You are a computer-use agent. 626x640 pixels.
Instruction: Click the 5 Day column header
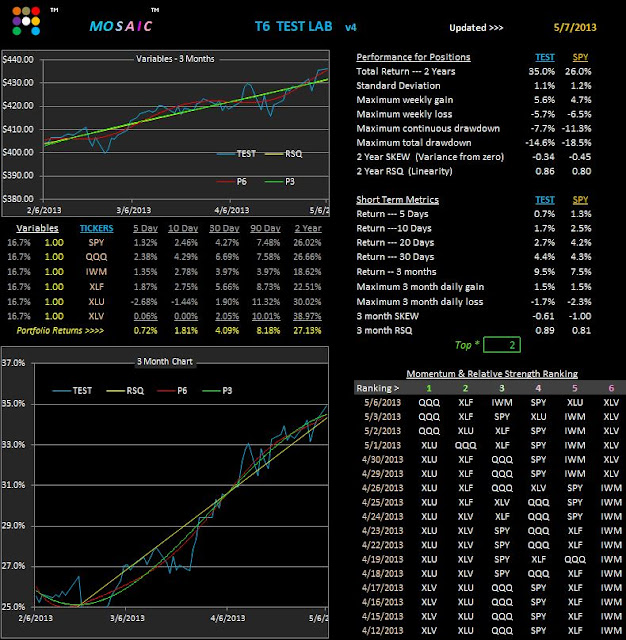[145, 228]
